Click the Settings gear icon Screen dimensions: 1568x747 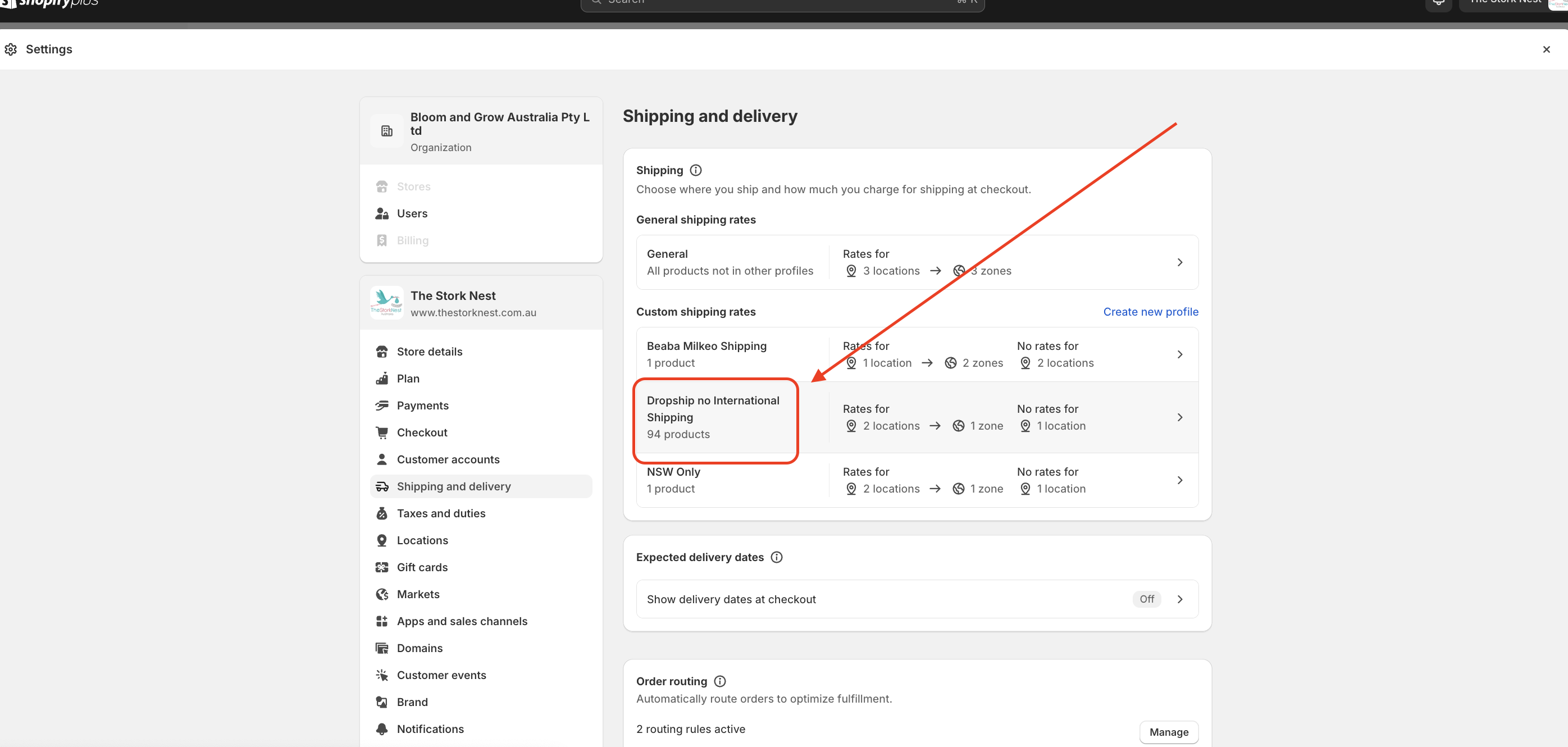pos(11,49)
